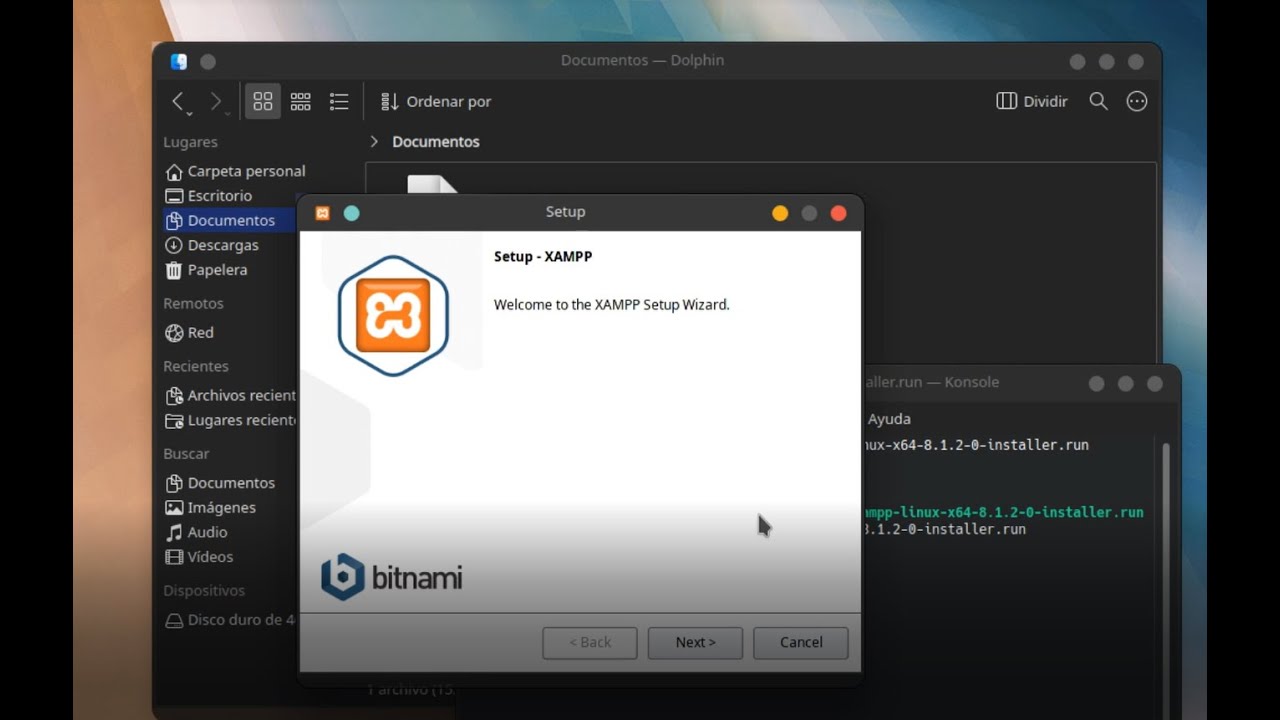Screen dimensions: 1280x720
Task: Open Ayuda menu in Konsole
Action: (889, 419)
